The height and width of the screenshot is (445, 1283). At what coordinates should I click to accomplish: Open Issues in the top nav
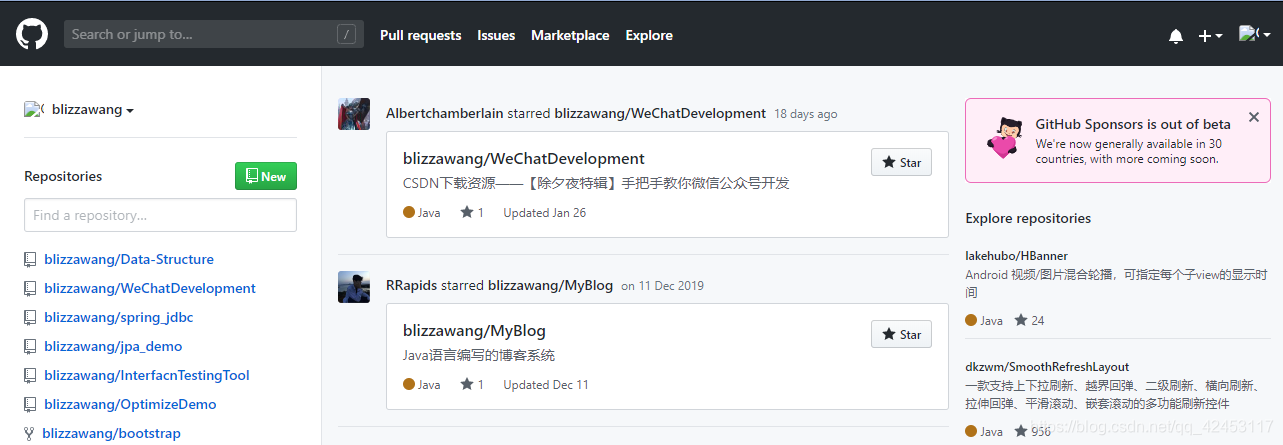[x=496, y=35]
